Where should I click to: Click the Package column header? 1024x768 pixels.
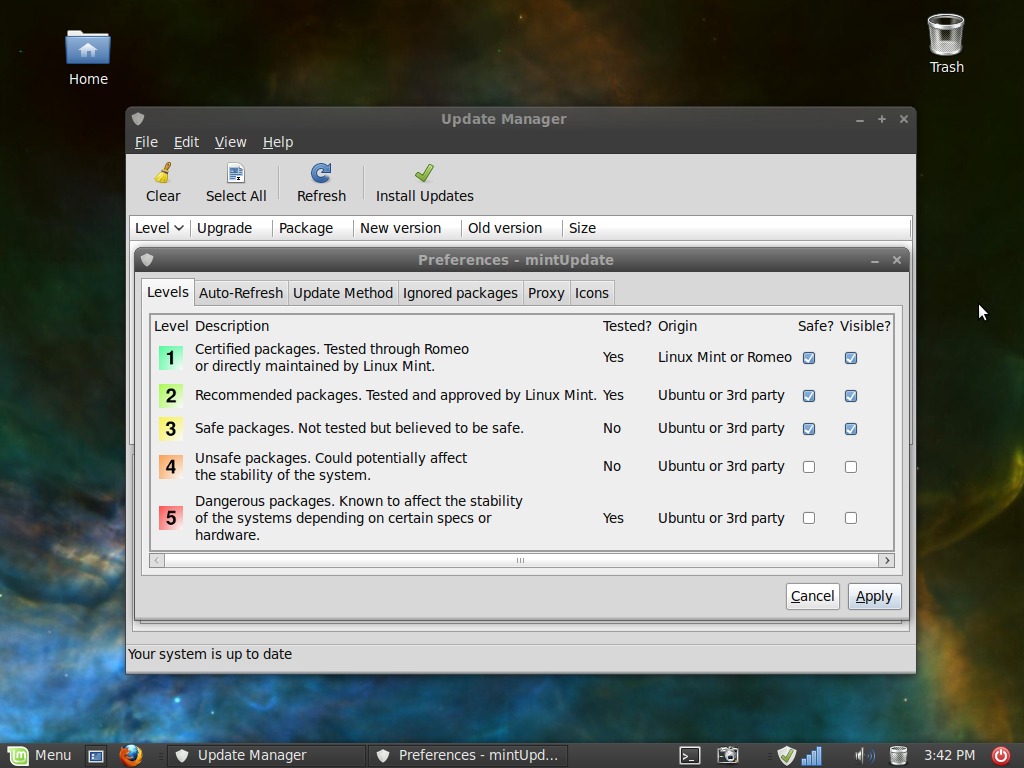pos(312,228)
